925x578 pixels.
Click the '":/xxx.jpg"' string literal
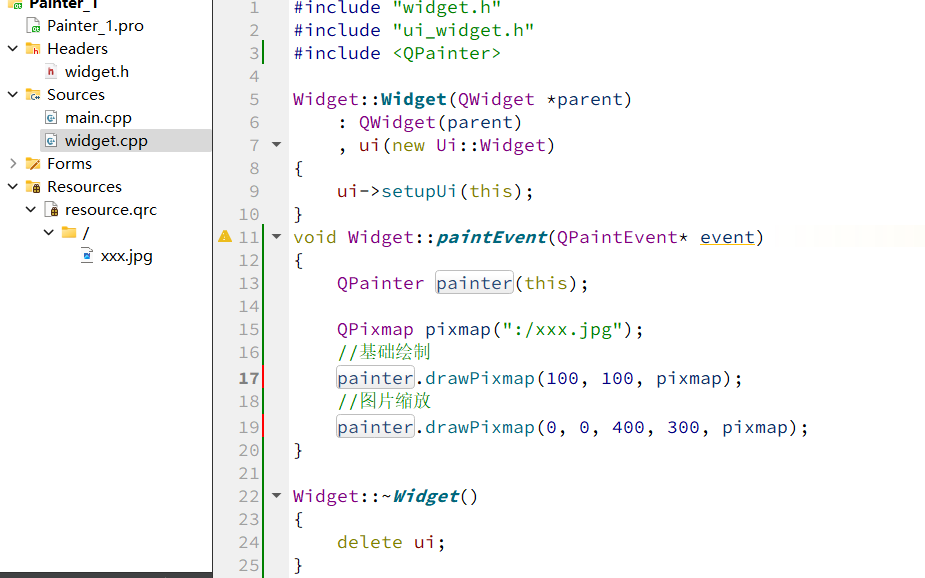[x=563, y=329]
